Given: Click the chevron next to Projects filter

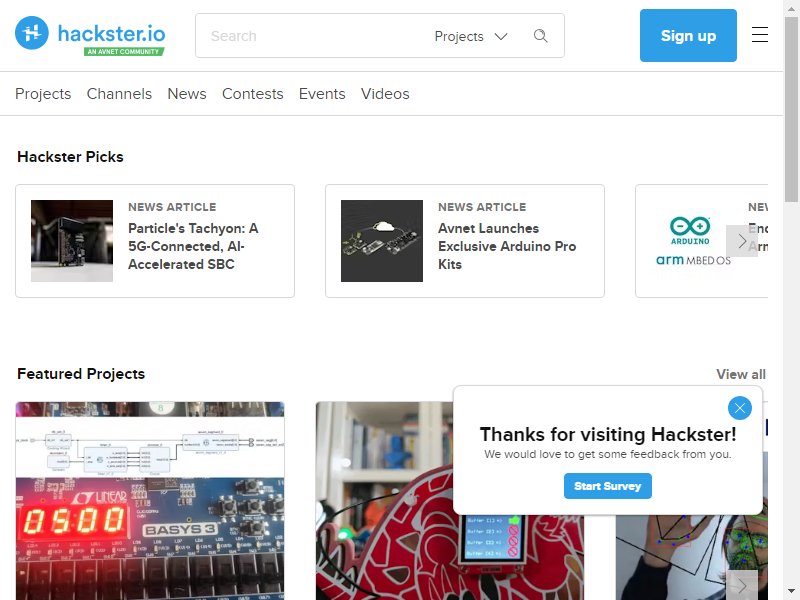Looking at the screenshot, I should [x=501, y=36].
